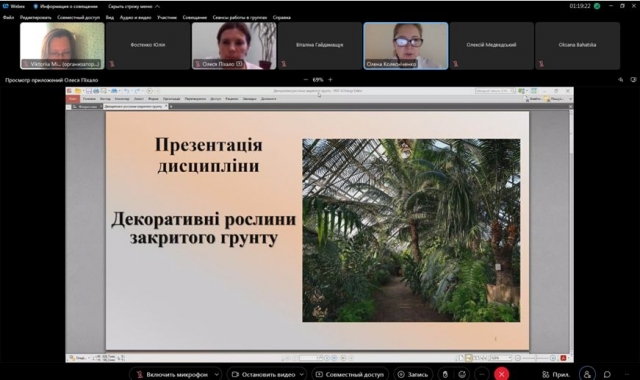Collapse menu bar via Скрыть строку меню

tap(134, 7)
